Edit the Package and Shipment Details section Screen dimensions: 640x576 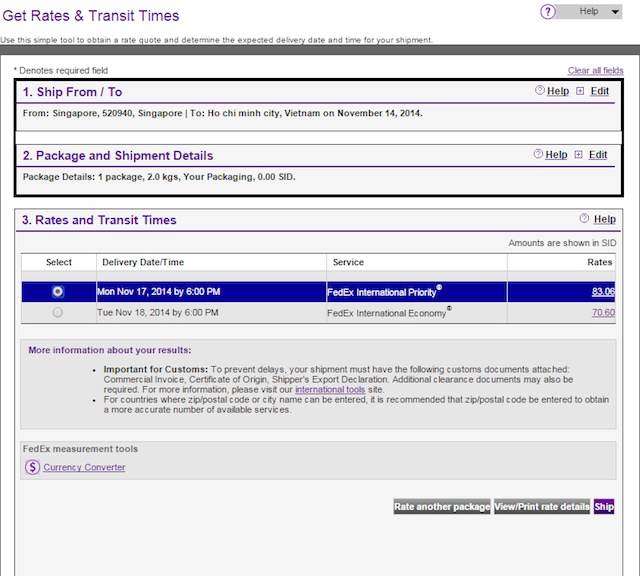coord(598,155)
